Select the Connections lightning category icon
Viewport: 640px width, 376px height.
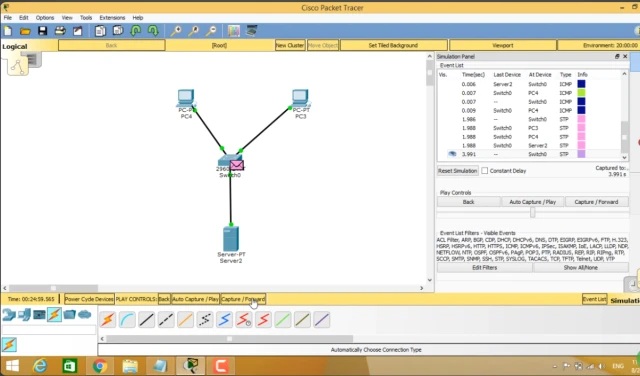[x=54, y=315]
